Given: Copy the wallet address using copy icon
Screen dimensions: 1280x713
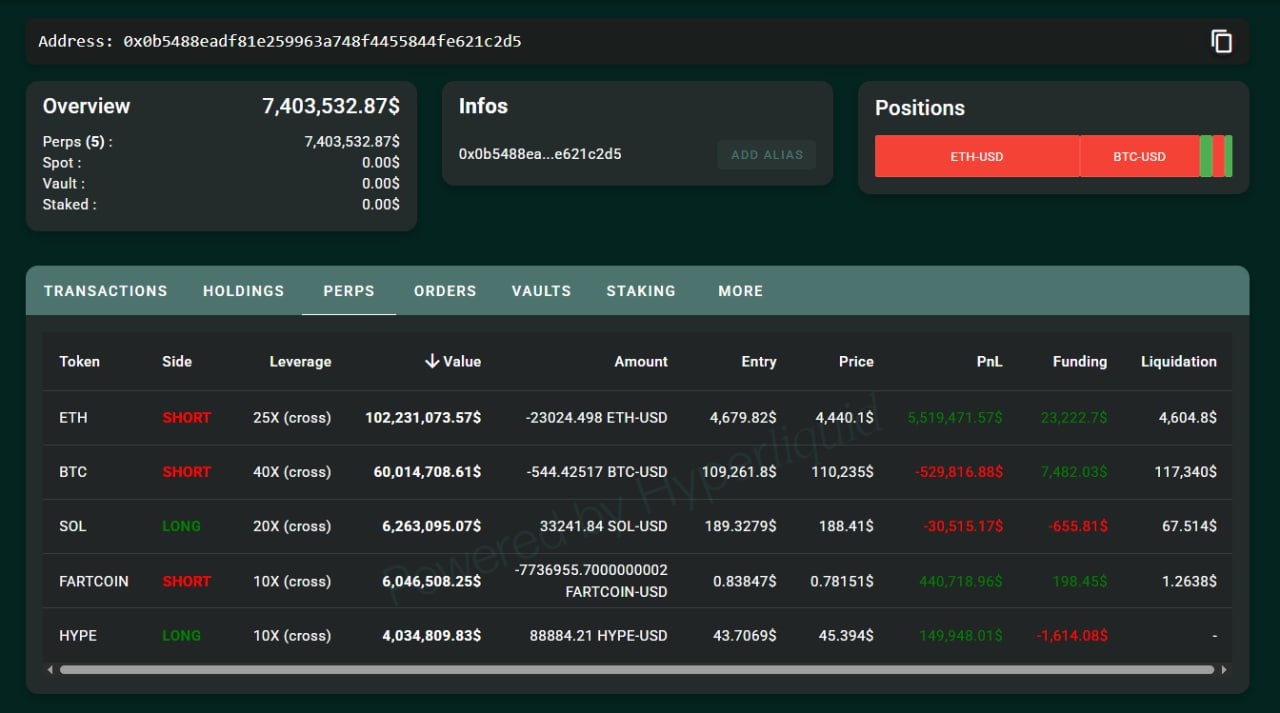Looking at the screenshot, I should click(x=1221, y=41).
